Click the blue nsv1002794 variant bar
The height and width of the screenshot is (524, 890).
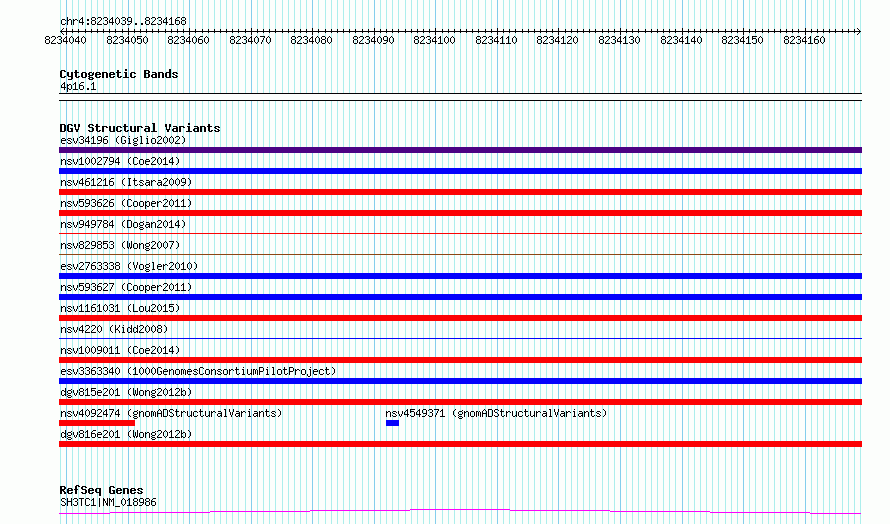pos(460,171)
